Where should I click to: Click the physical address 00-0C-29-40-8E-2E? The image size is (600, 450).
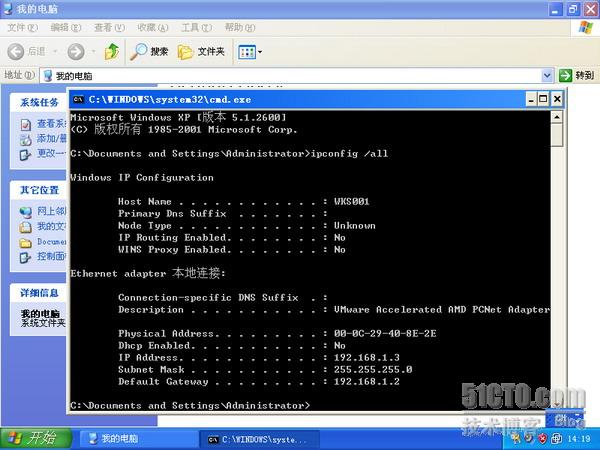tap(385, 333)
